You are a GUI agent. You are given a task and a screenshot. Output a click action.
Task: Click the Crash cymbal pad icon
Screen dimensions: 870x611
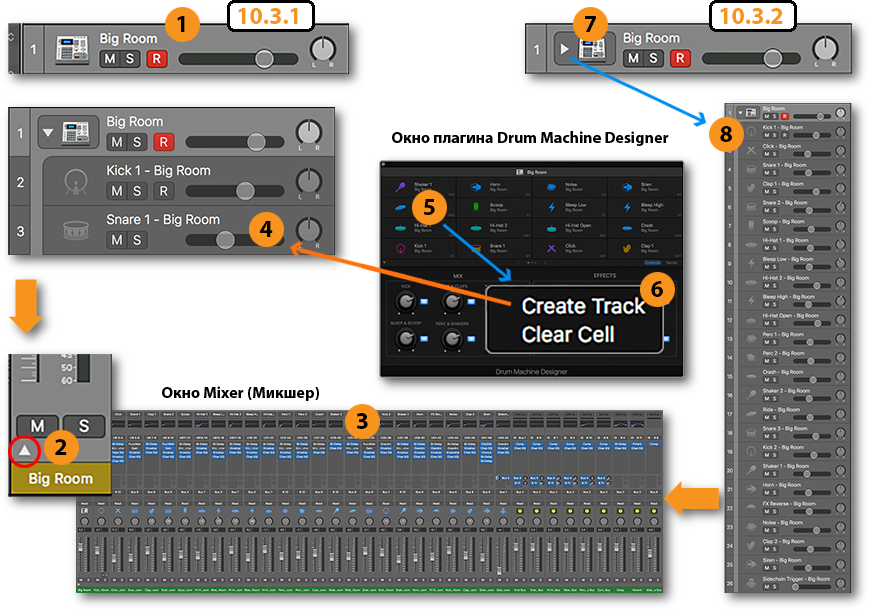(627, 228)
